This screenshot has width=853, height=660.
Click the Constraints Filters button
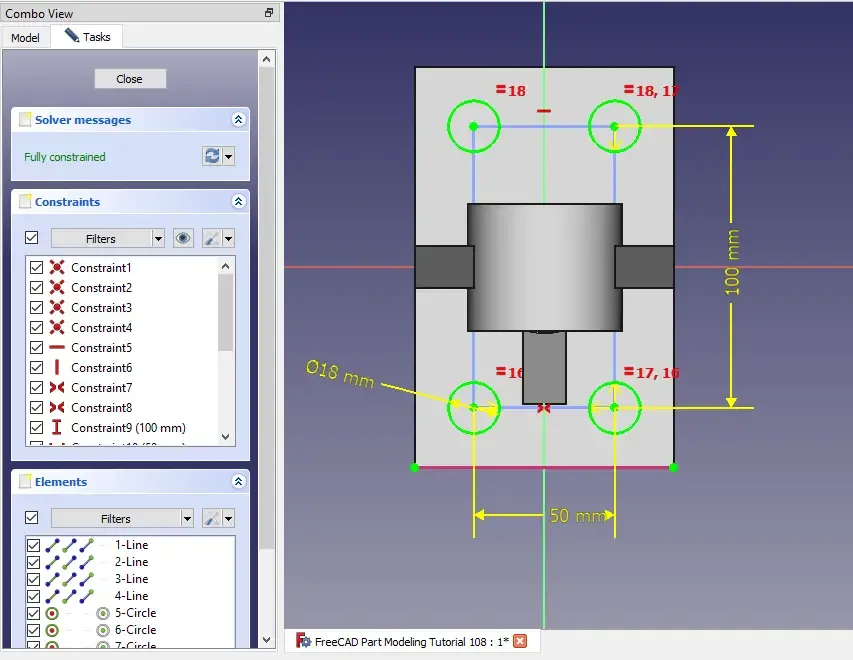[101, 238]
